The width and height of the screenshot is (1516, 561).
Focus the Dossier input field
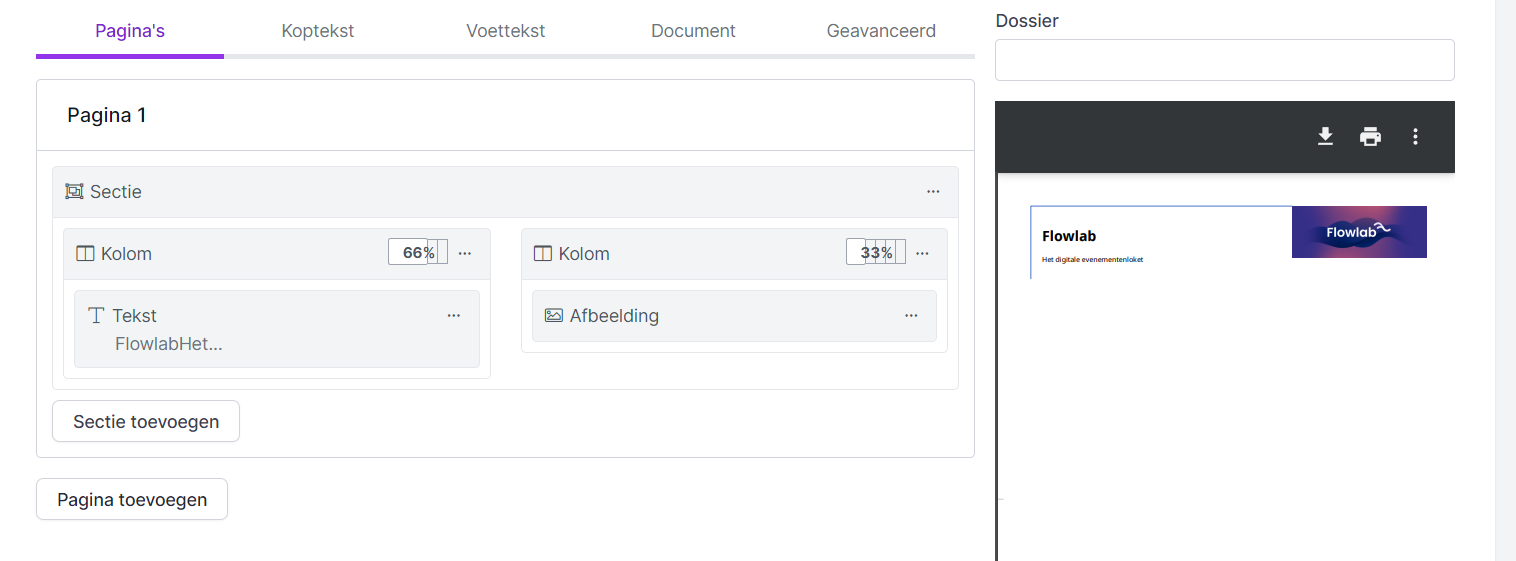(1224, 60)
